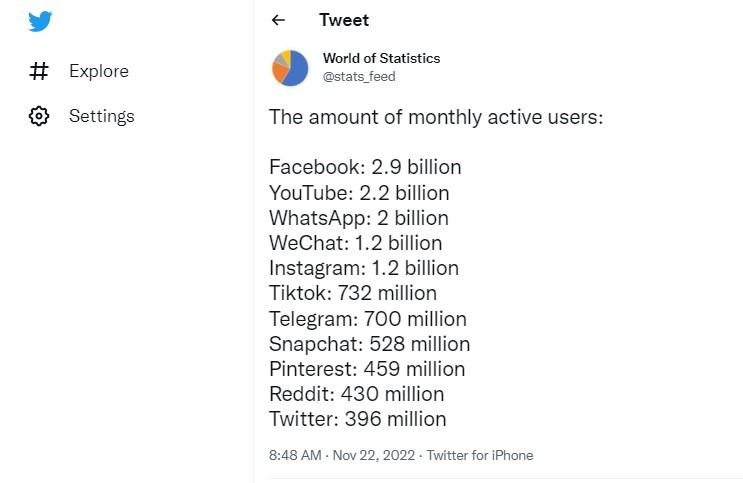Click the 'amount of monthly active users' line
The image size is (743, 483).
(436, 117)
